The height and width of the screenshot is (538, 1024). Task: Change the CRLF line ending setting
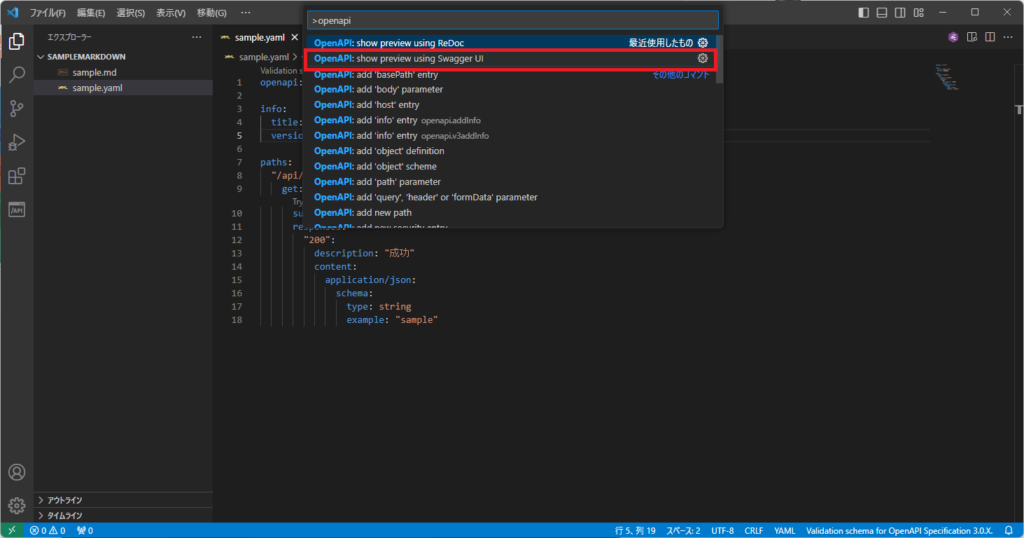point(754,530)
